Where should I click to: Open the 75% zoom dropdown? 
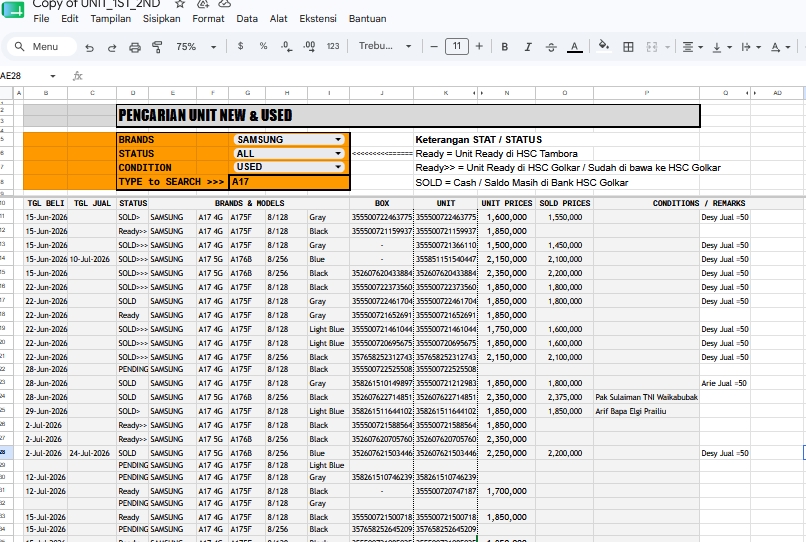[195, 47]
